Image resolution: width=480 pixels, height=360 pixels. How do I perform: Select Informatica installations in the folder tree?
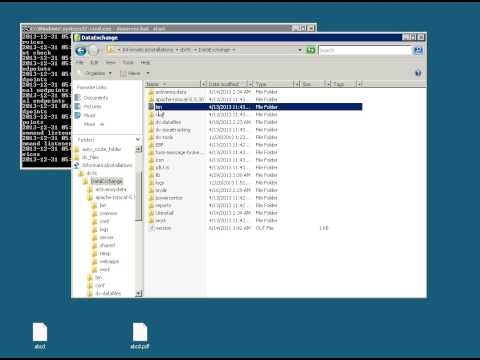coord(107,165)
